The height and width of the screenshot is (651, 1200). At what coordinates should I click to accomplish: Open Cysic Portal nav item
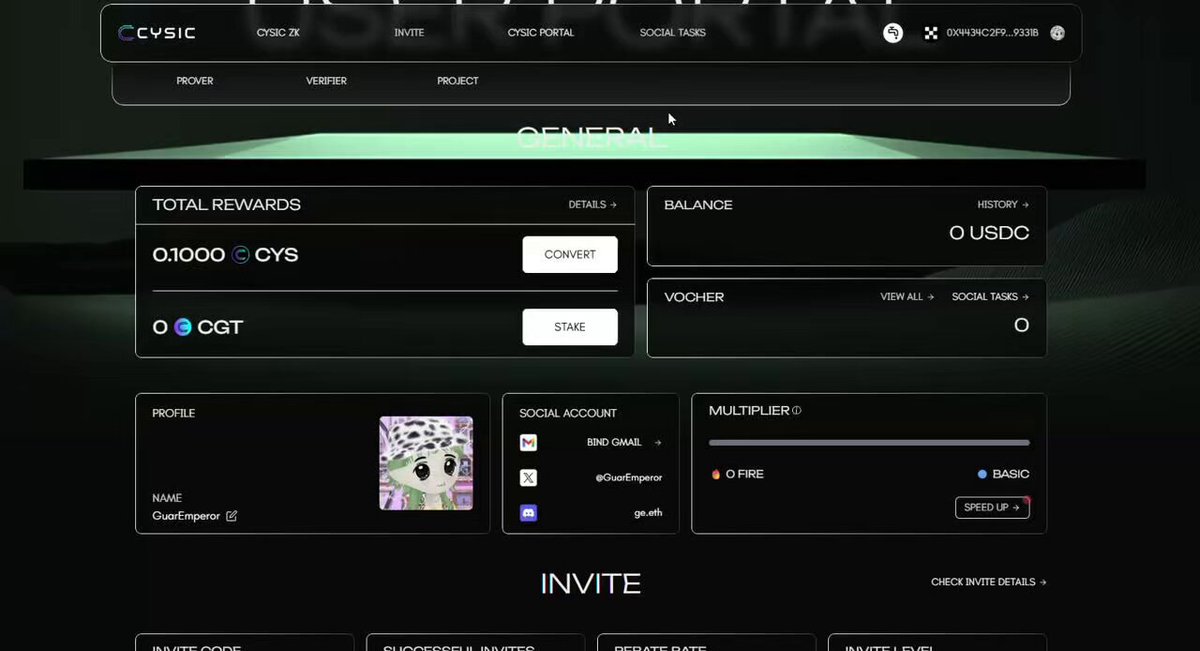point(541,33)
